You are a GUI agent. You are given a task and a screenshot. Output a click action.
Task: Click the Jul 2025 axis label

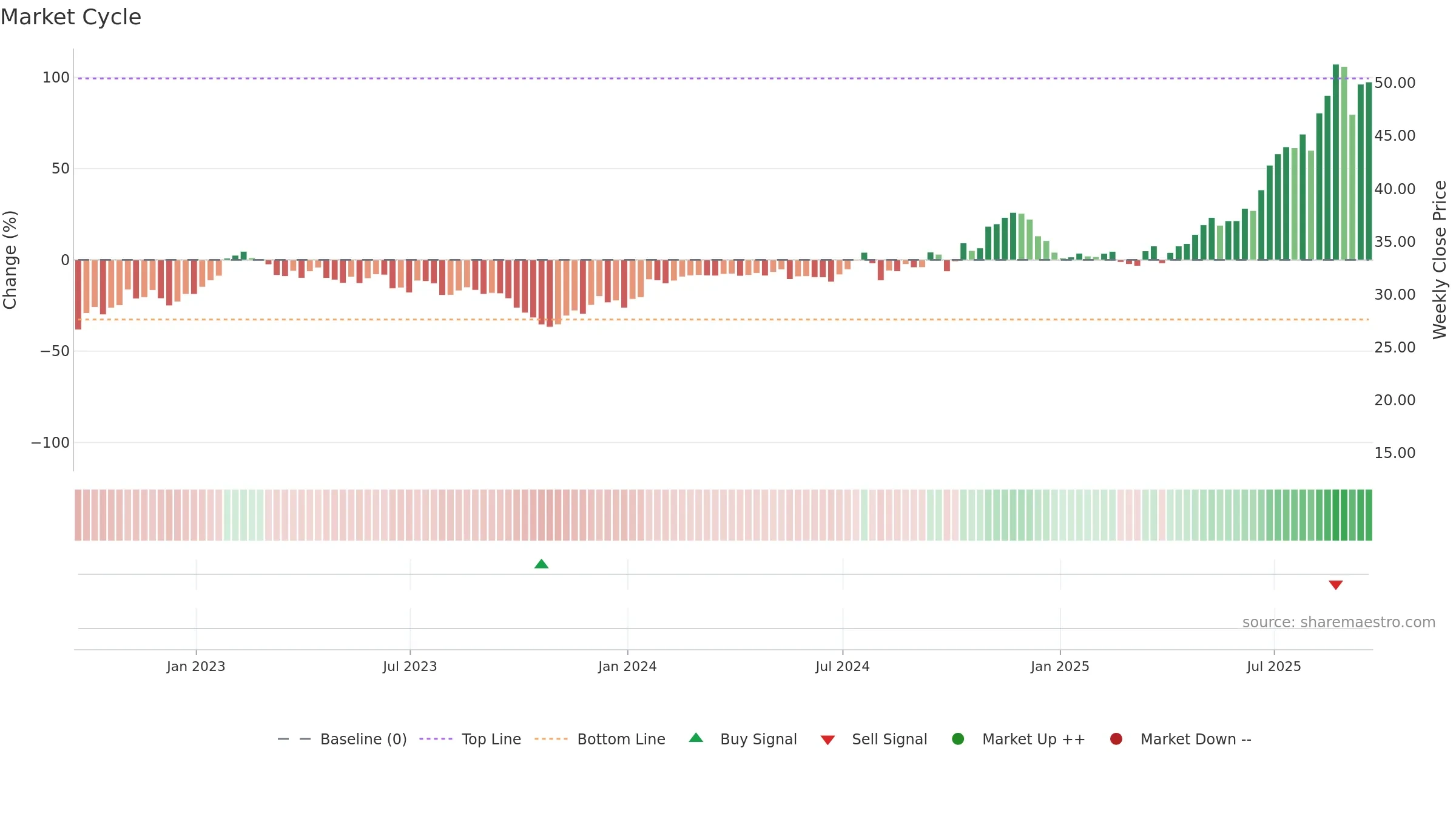pyautogui.click(x=1274, y=667)
